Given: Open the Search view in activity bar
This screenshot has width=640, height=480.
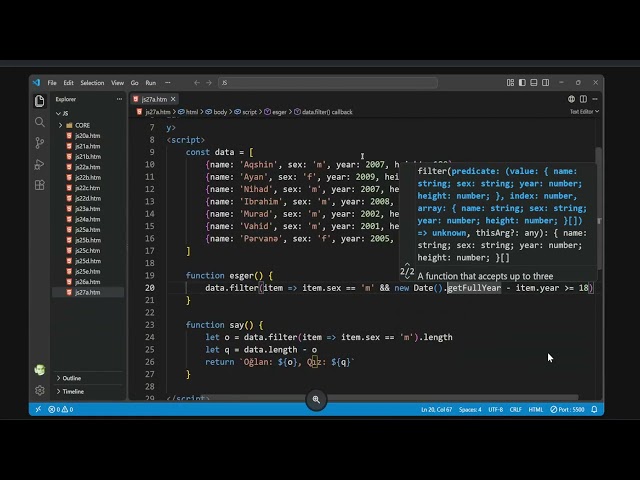Looking at the screenshot, I should click(x=40, y=122).
